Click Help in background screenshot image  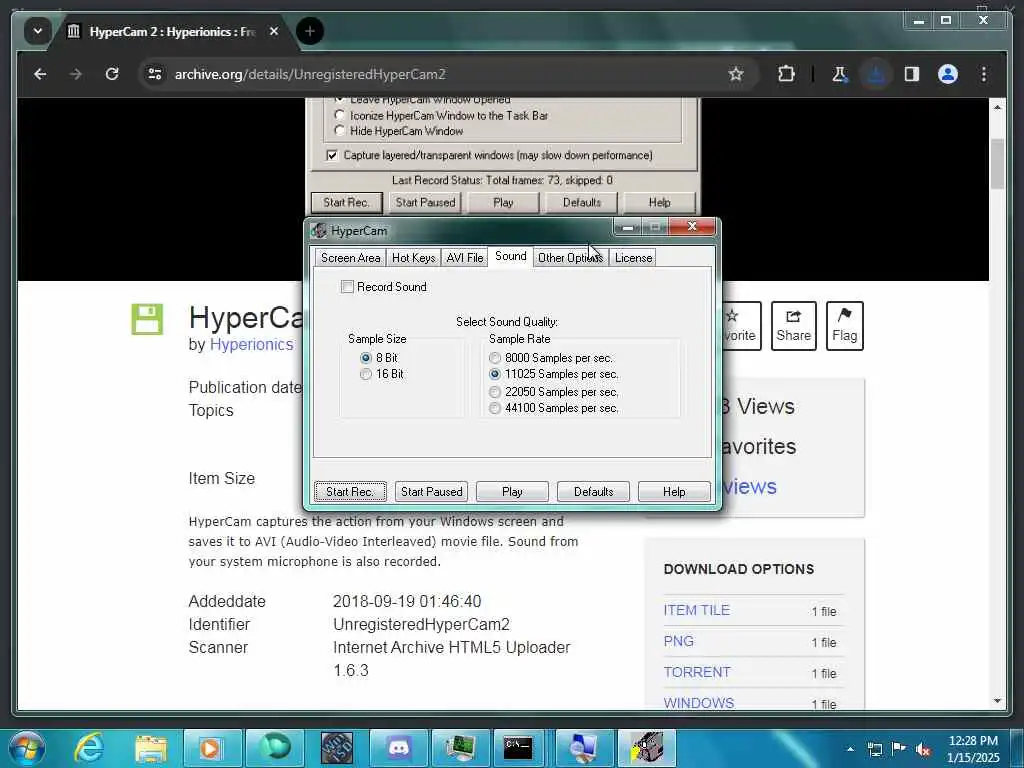(x=659, y=202)
